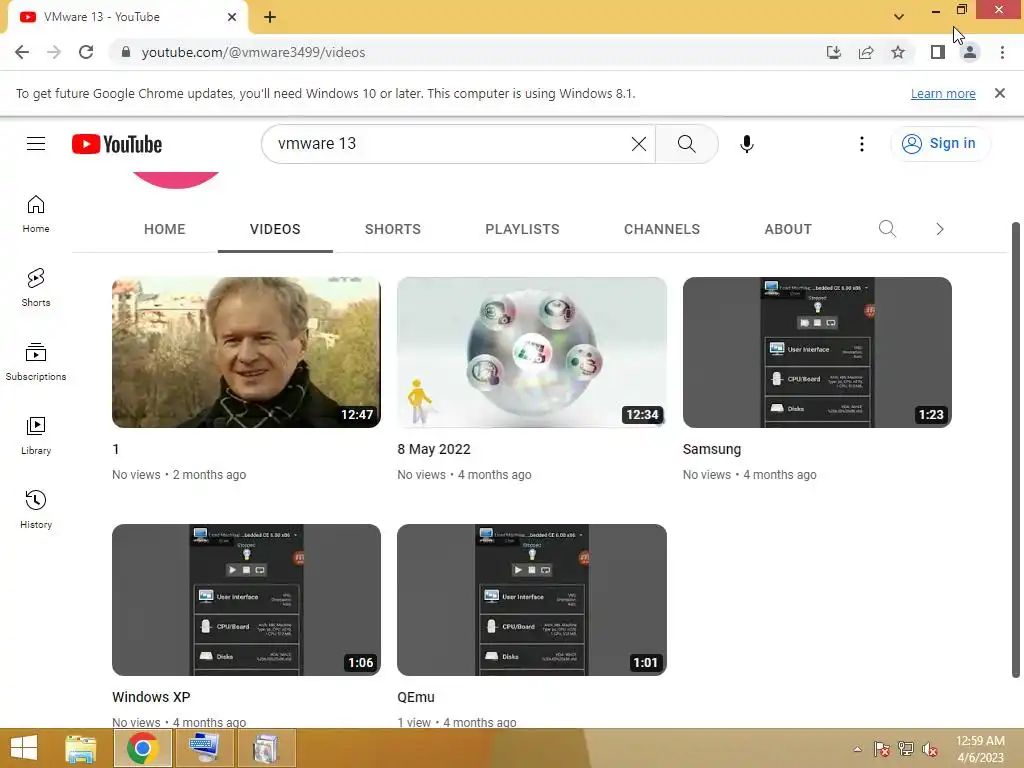The image size is (1024, 768).
Task: Open the CHANNELS tab
Action: click(x=662, y=229)
